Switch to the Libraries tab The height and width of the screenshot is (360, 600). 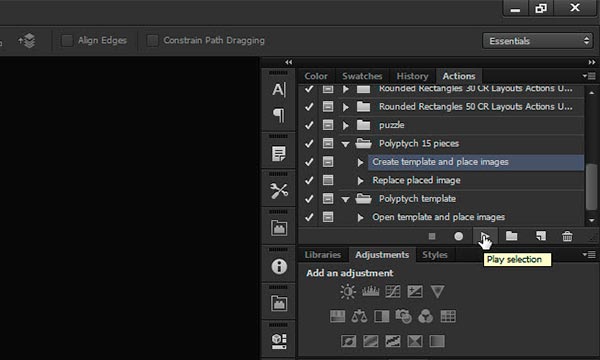click(323, 255)
